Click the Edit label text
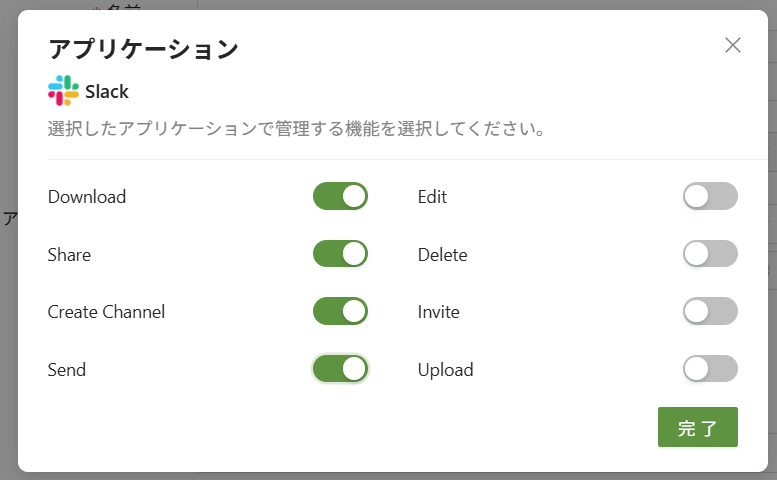Image resolution: width=777 pixels, height=480 pixels. coord(432,197)
